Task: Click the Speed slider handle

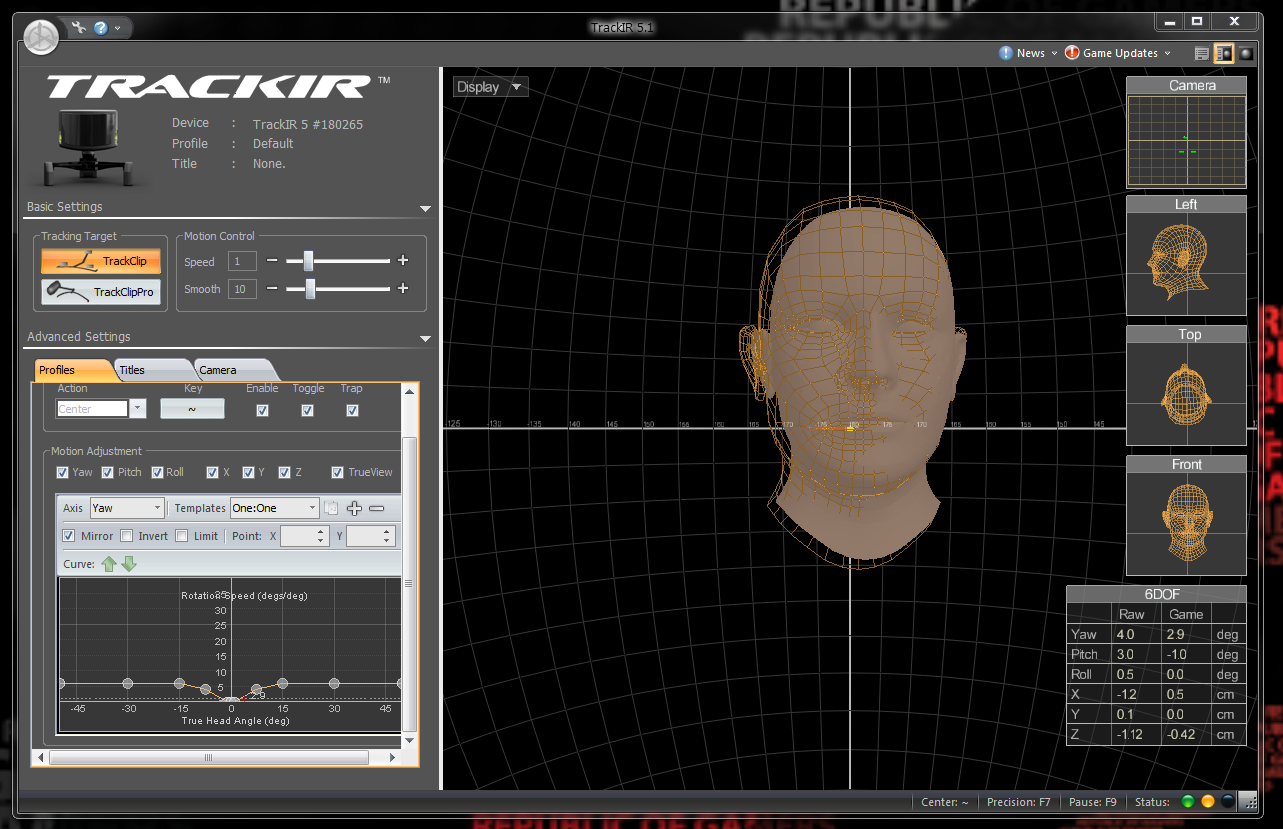Action: click(308, 261)
